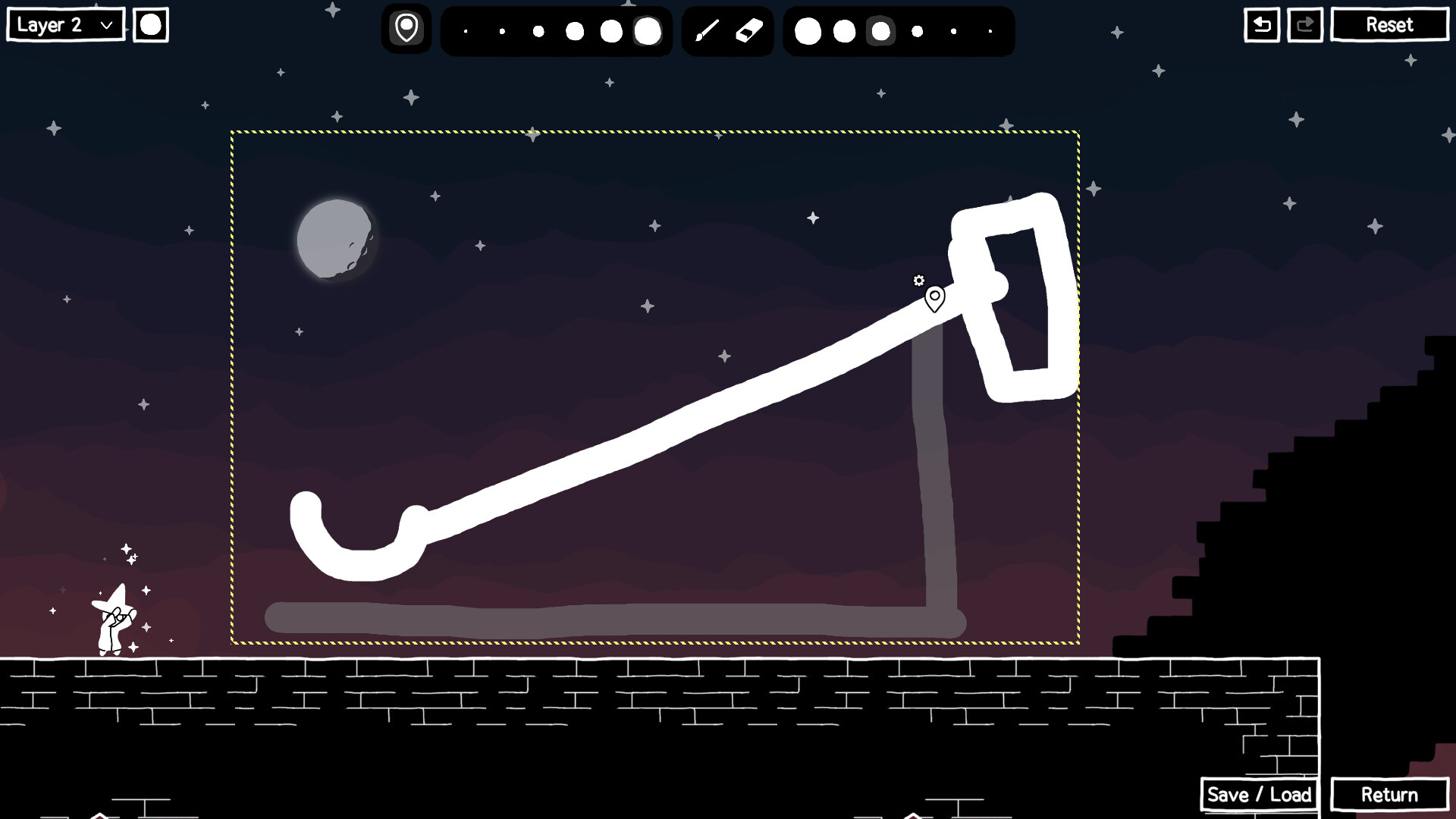Select the currently active gray shade swatch

(x=880, y=32)
